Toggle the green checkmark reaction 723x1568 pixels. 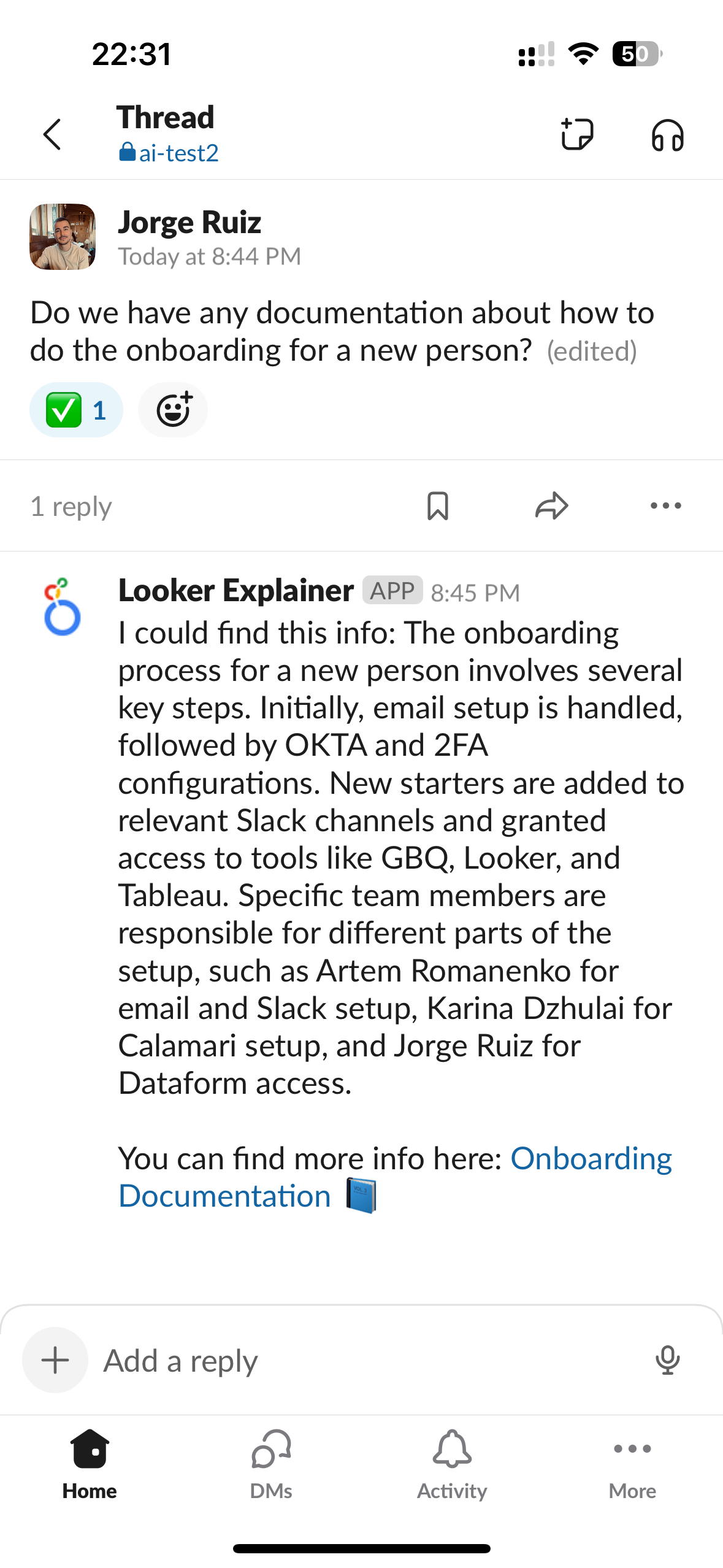pyautogui.click(x=76, y=410)
